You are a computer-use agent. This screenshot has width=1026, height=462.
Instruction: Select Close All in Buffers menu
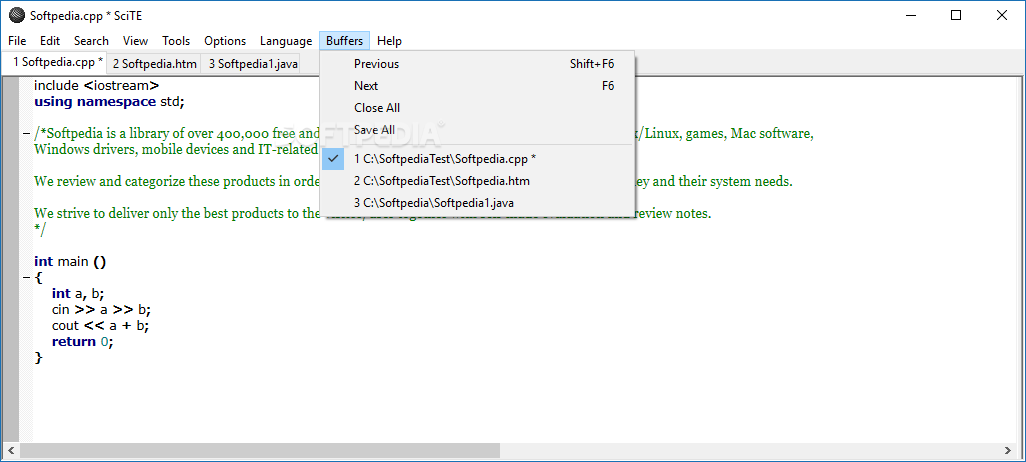477,108
